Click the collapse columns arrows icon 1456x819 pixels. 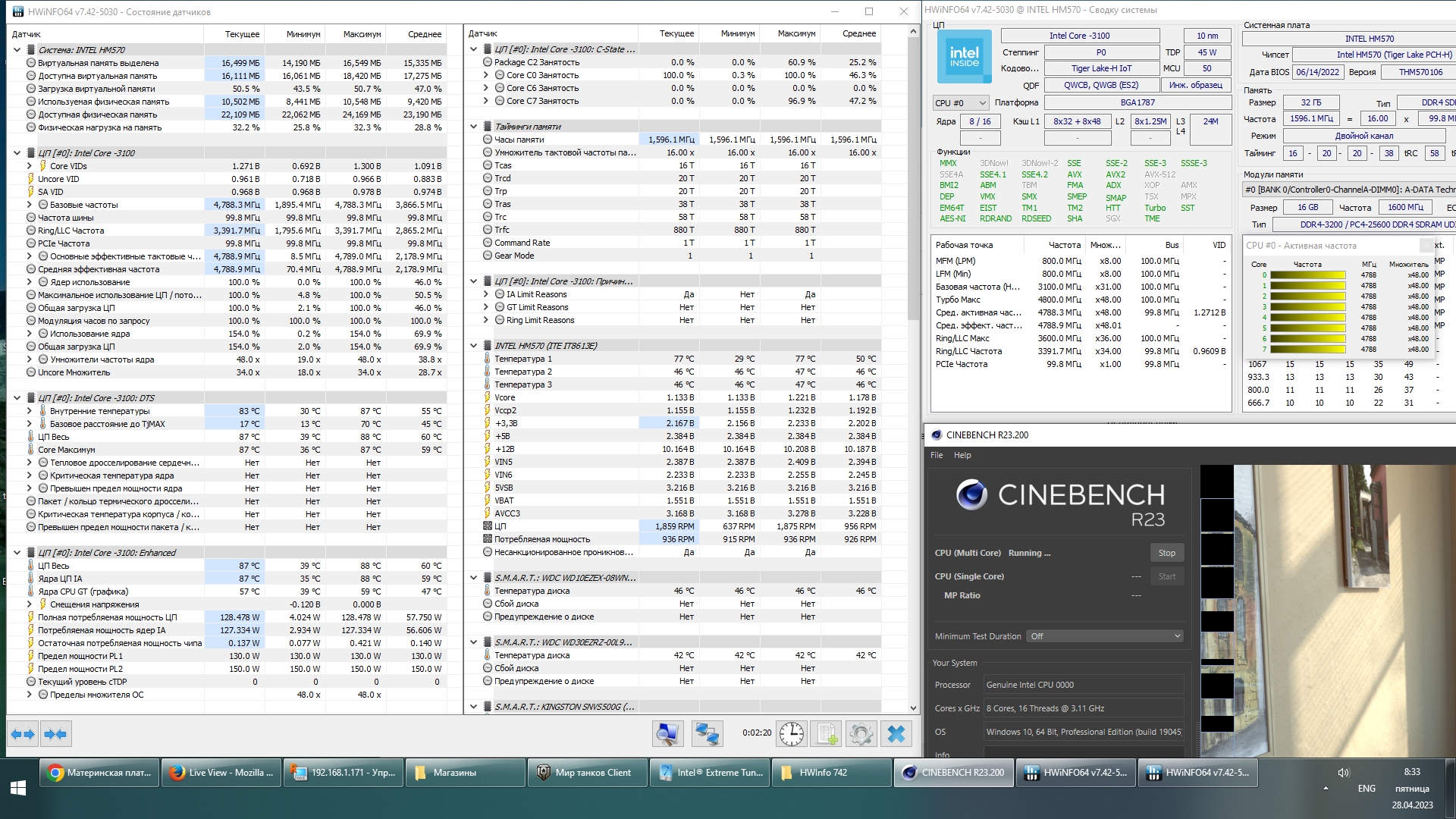pos(56,734)
